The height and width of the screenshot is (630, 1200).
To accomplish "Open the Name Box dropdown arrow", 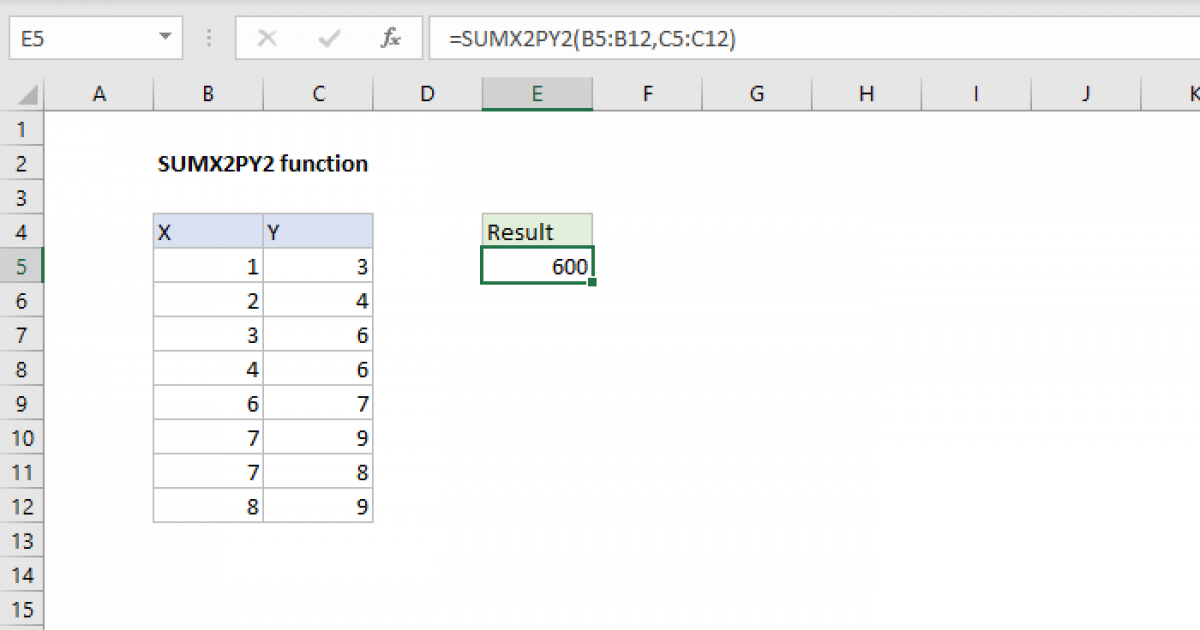I will [x=167, y=38].
